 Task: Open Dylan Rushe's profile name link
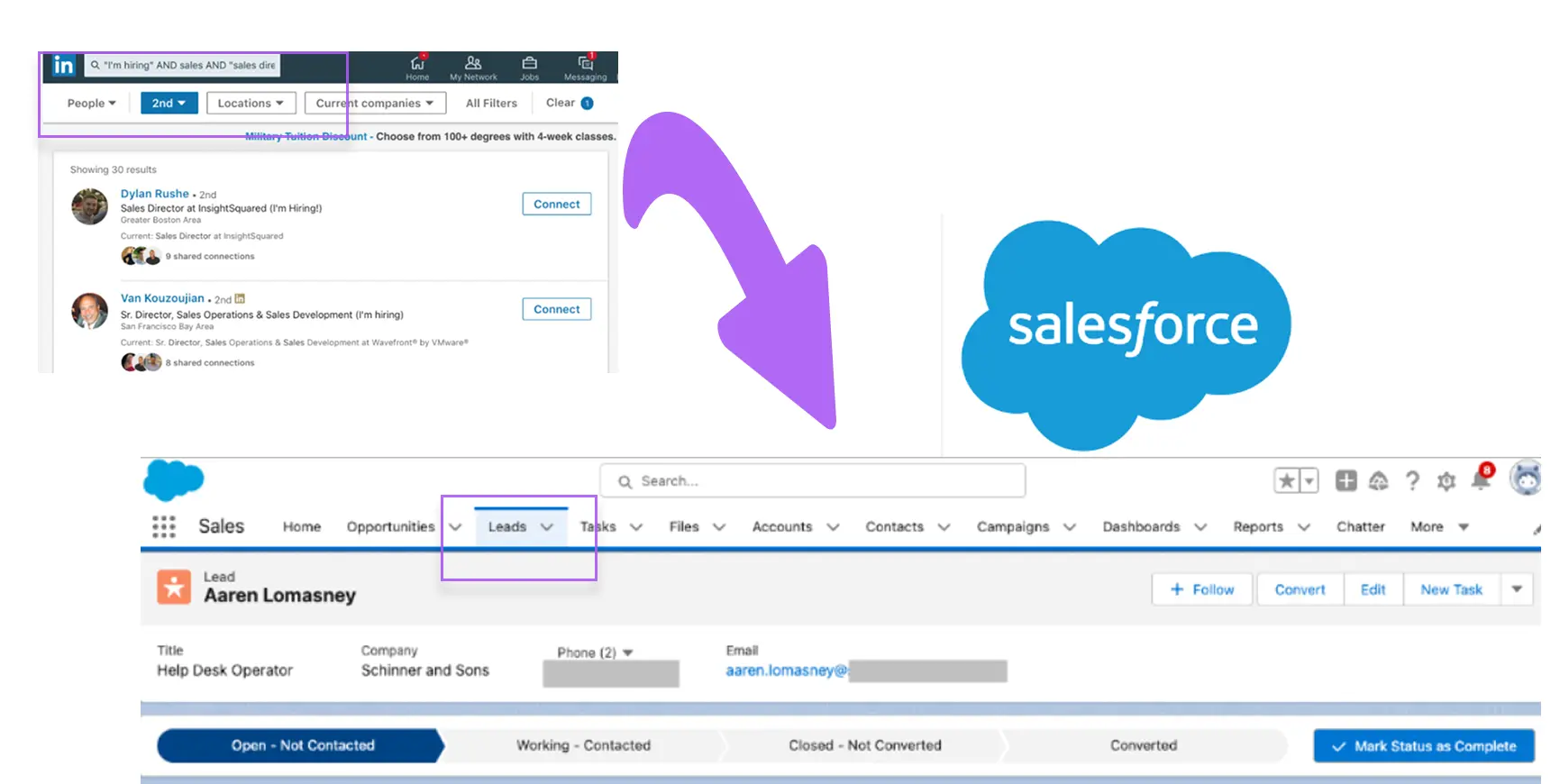pos(155,194)
